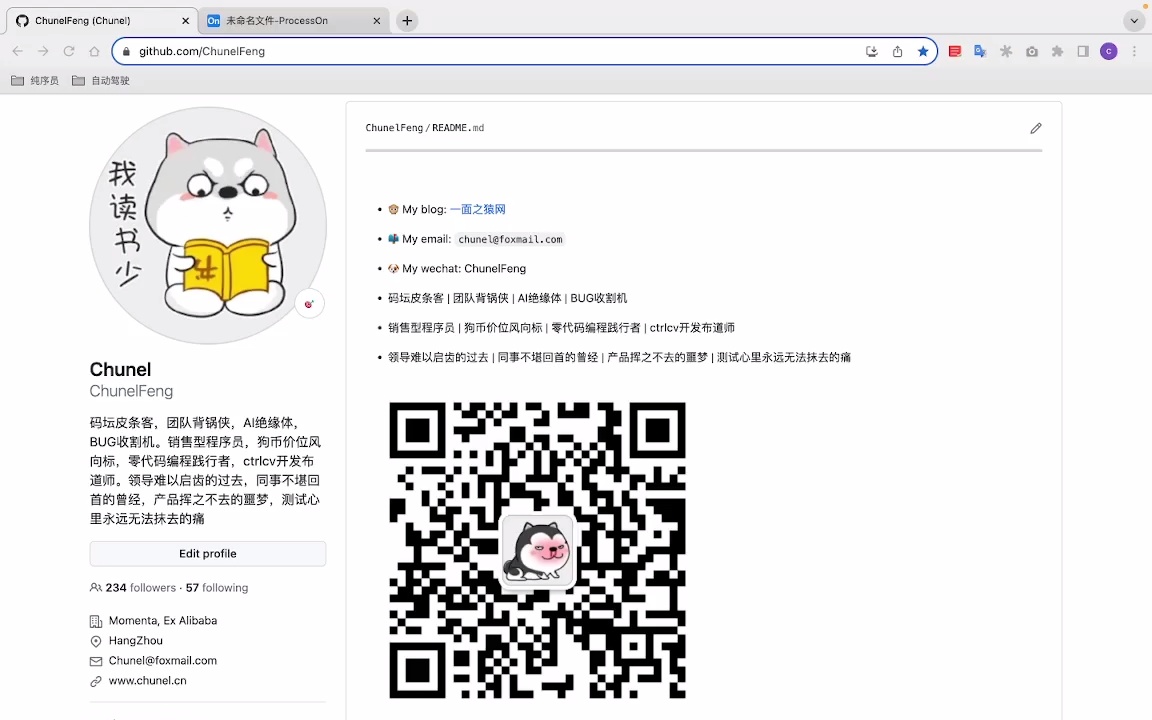Expand the browser window control chevron
The image size is (1152, 720).
[x=1134, y=20]
